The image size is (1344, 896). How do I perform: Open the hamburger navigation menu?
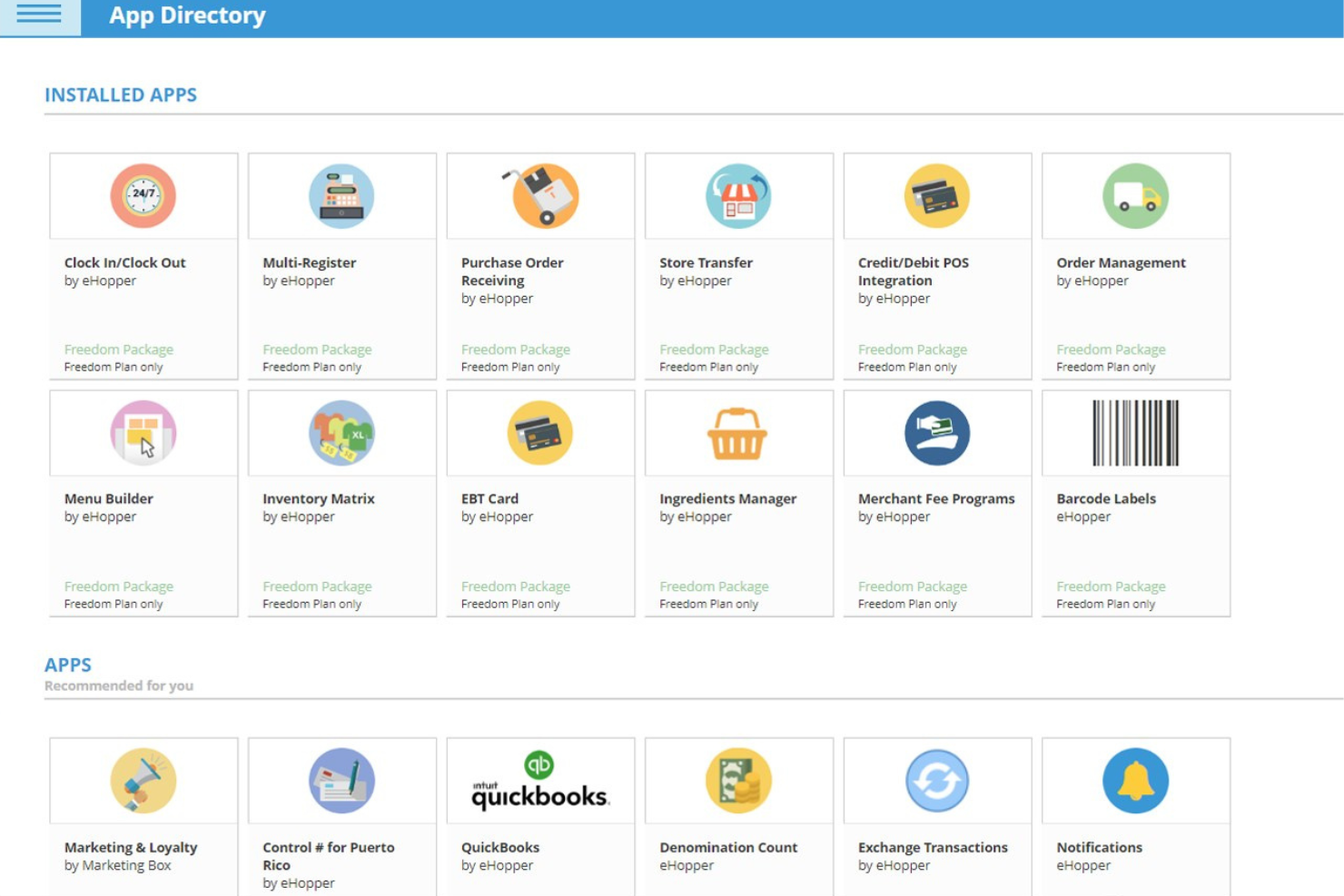click(36, 14)
